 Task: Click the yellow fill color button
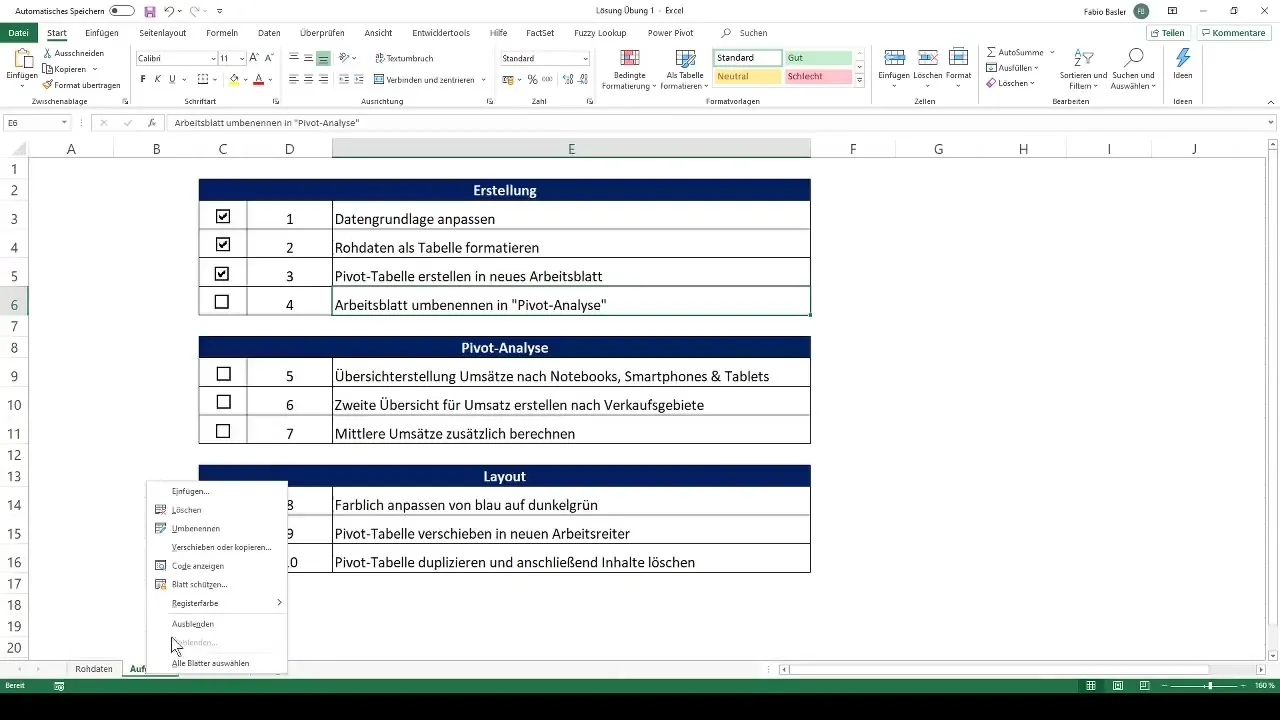point(234,79)
